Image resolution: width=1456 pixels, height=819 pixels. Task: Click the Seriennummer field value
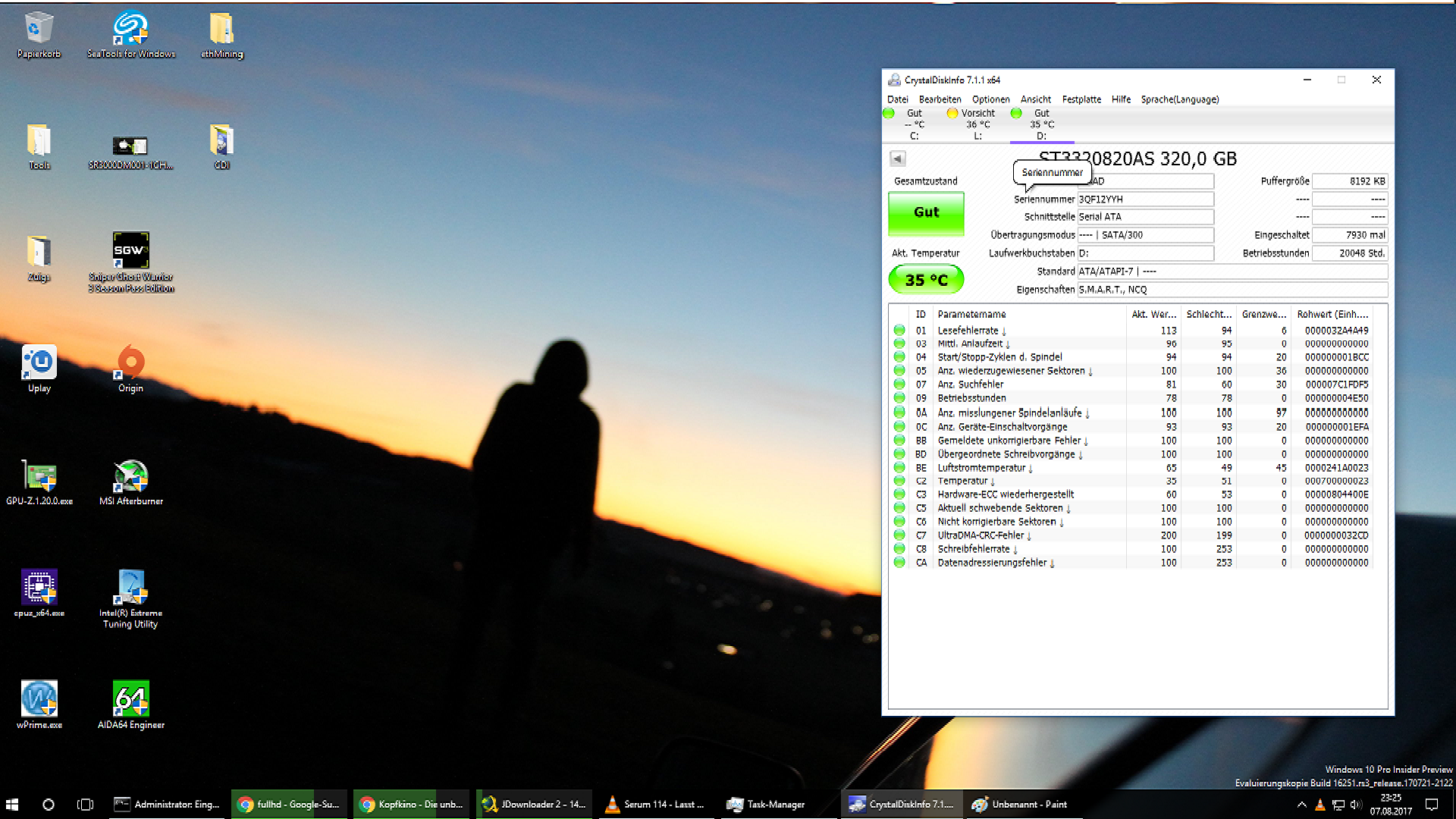1144,199
